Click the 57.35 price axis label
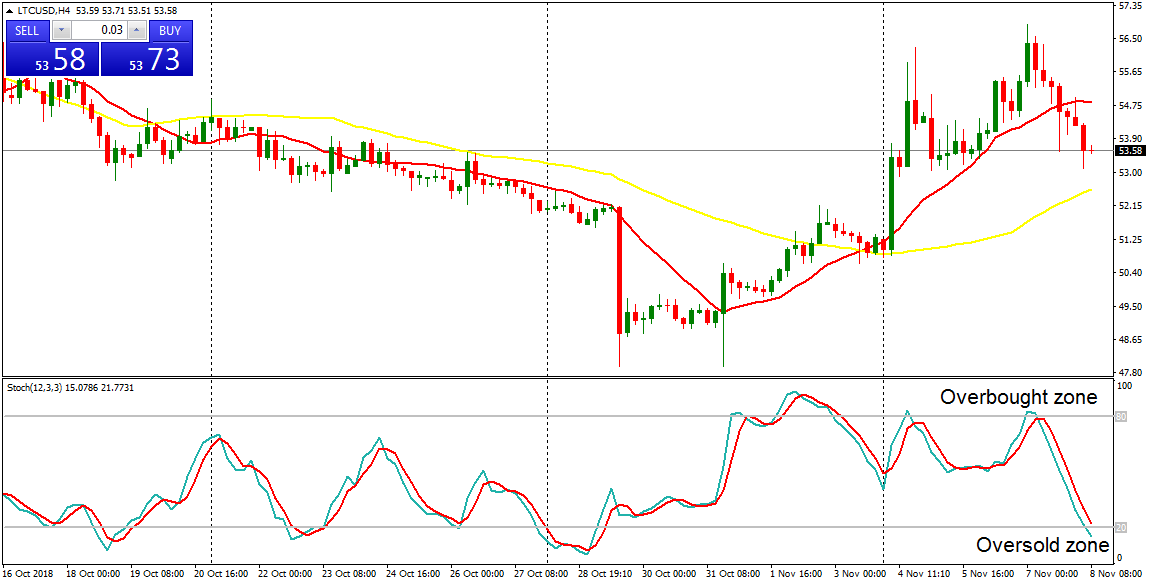1153x585 pixels. coord(1129,6)
